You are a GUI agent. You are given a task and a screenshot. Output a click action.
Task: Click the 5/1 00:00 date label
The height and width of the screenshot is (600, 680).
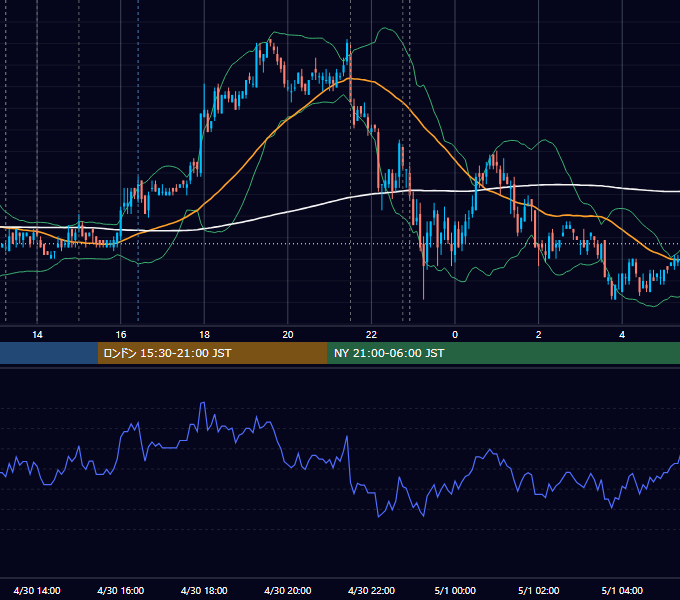pos(455,590)
